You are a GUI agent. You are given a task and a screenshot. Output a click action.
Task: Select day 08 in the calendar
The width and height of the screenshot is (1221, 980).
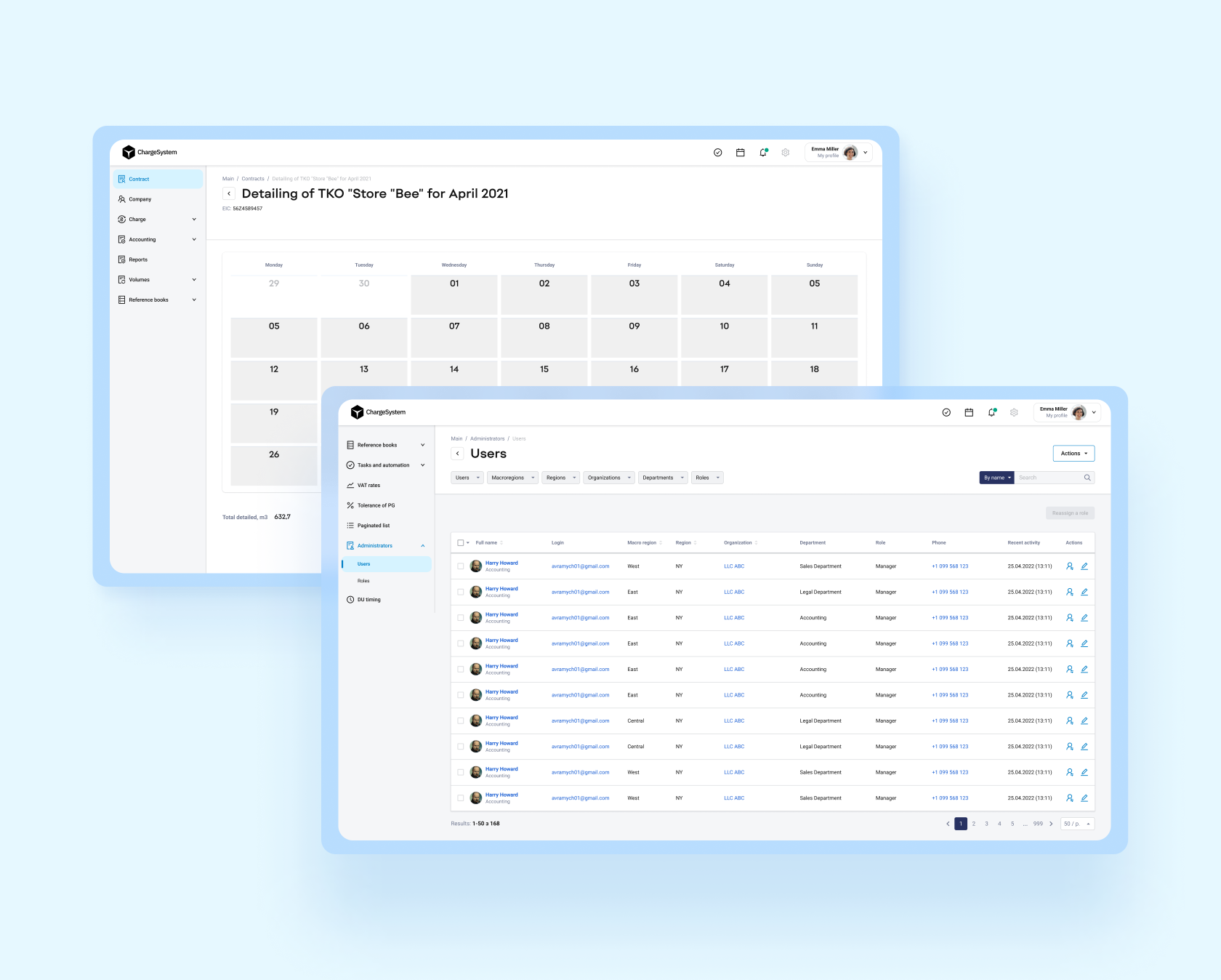click(544, 337)
